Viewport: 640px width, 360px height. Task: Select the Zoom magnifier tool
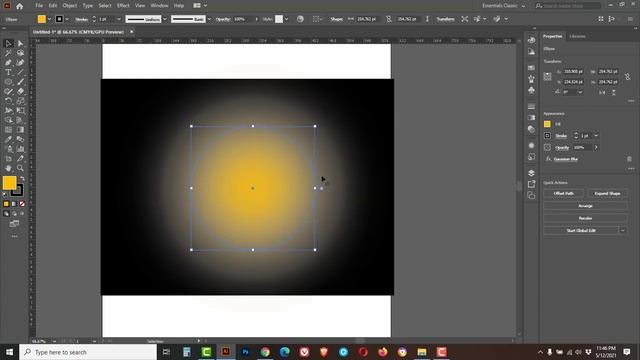20,168
